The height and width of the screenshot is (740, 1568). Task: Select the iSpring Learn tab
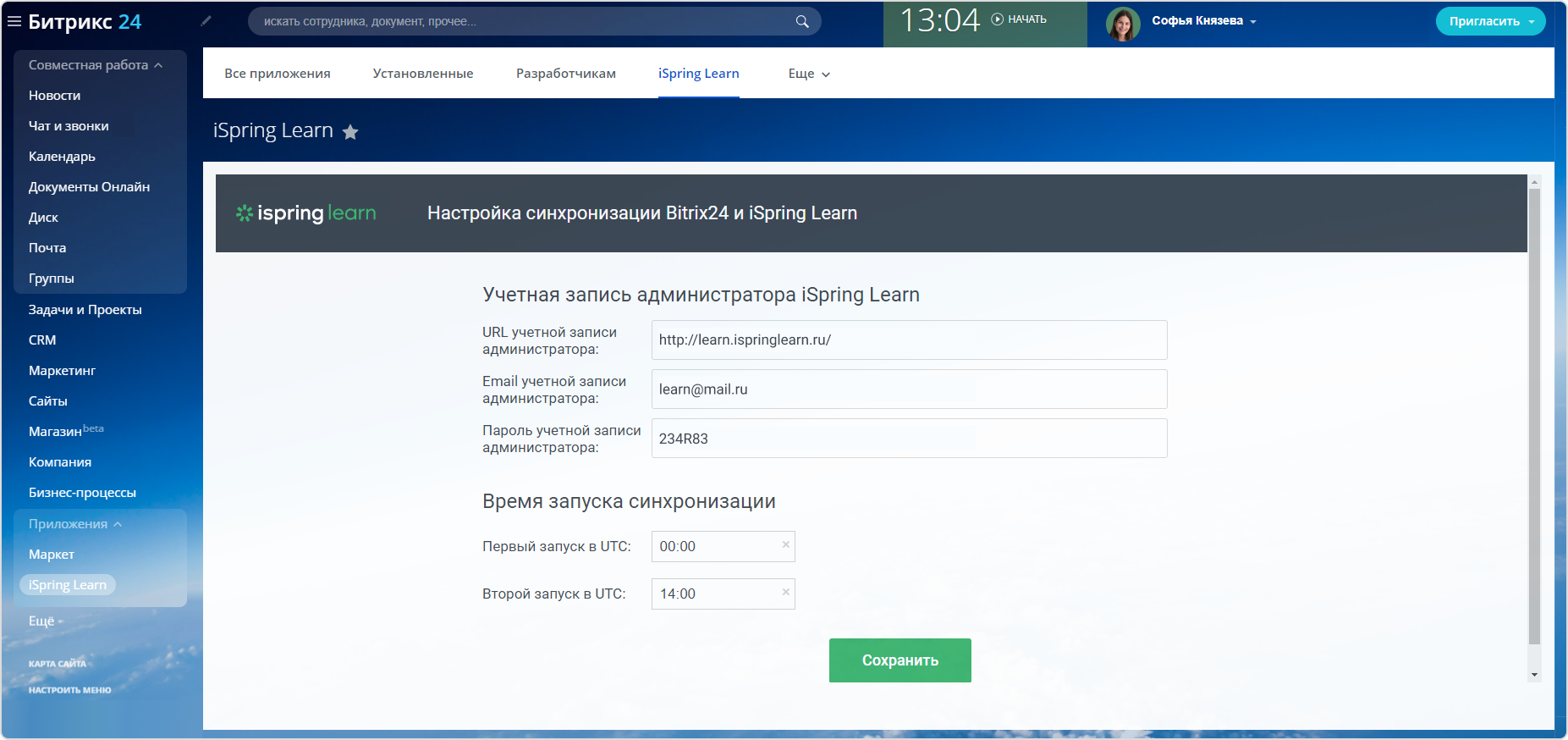point(699,74)
